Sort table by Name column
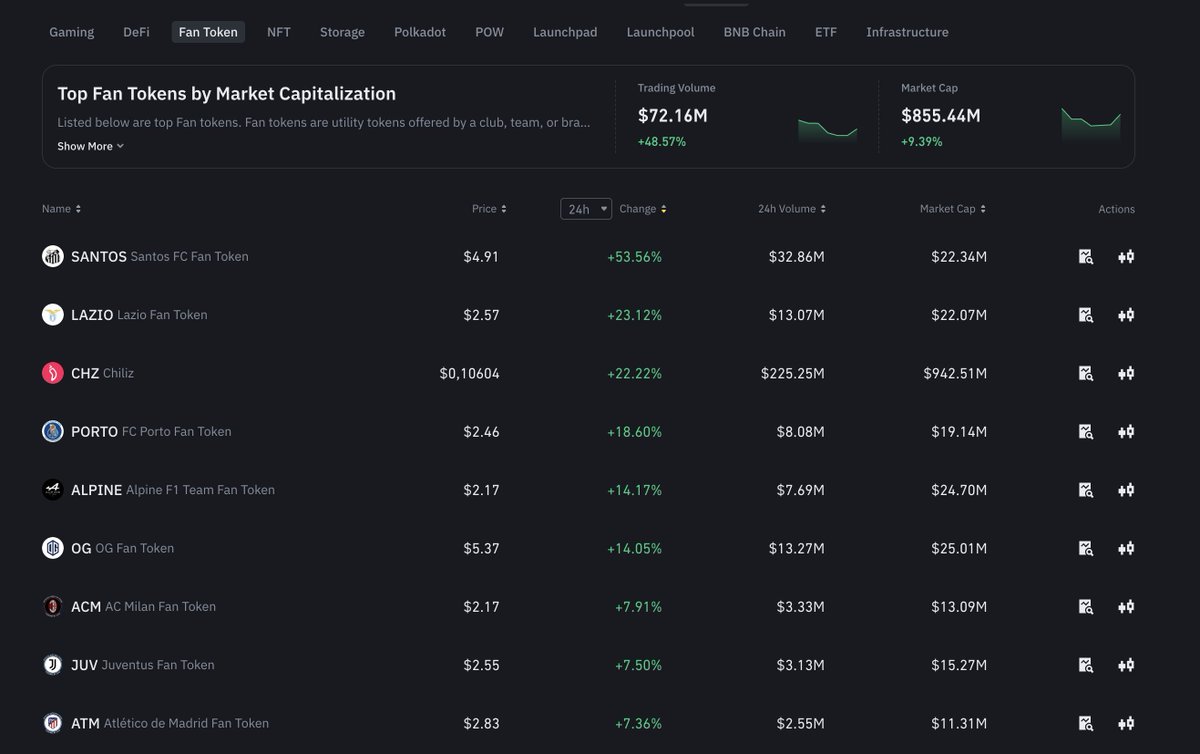 61,209
